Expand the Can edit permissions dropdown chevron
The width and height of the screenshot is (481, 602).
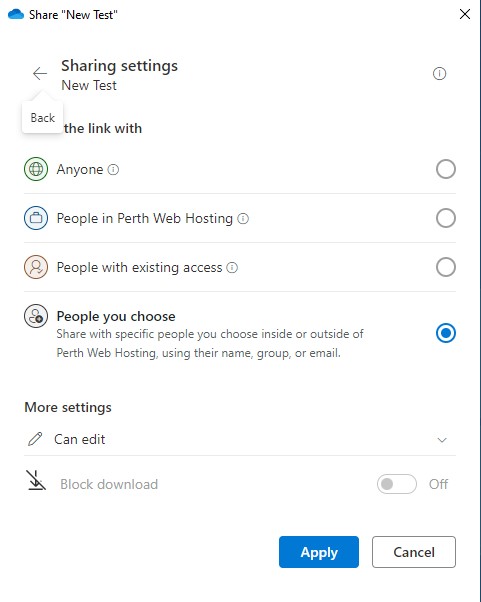(x=442, y=440)
